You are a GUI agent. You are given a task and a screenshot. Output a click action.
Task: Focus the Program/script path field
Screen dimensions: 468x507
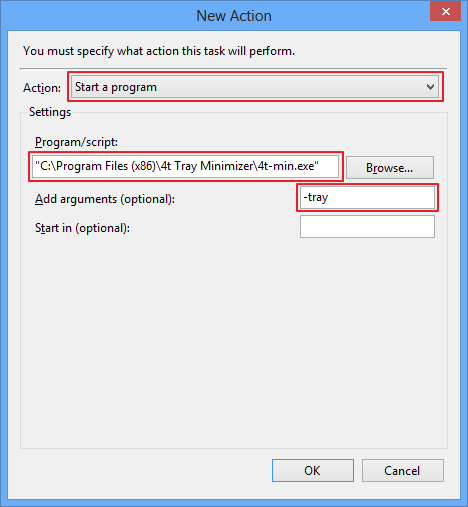[x=186, y=166]
